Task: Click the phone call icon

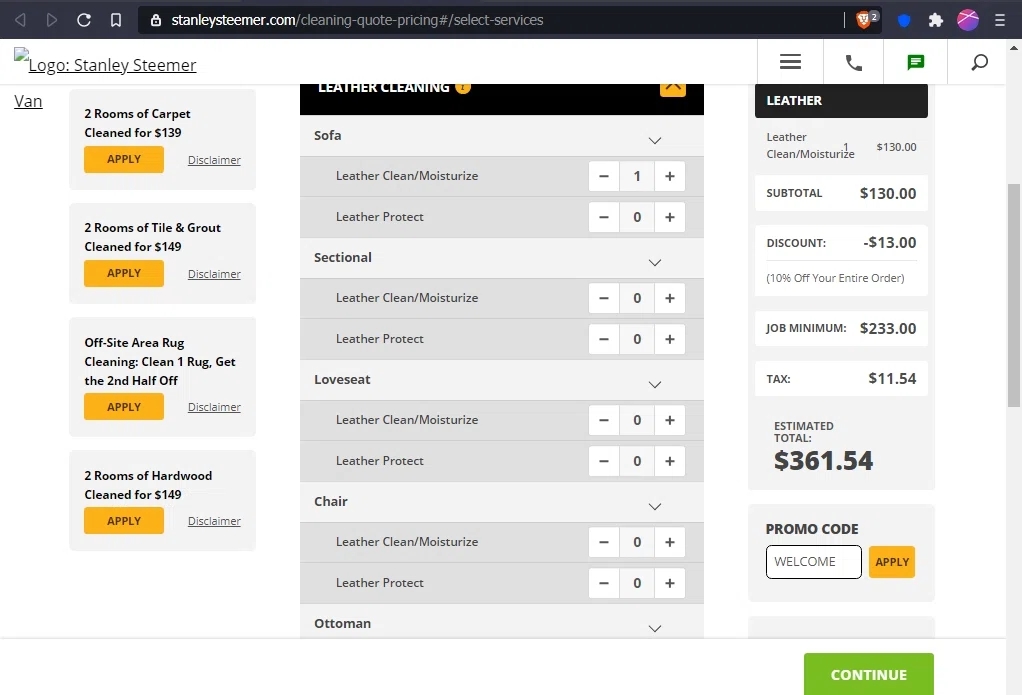Action: 853,62
